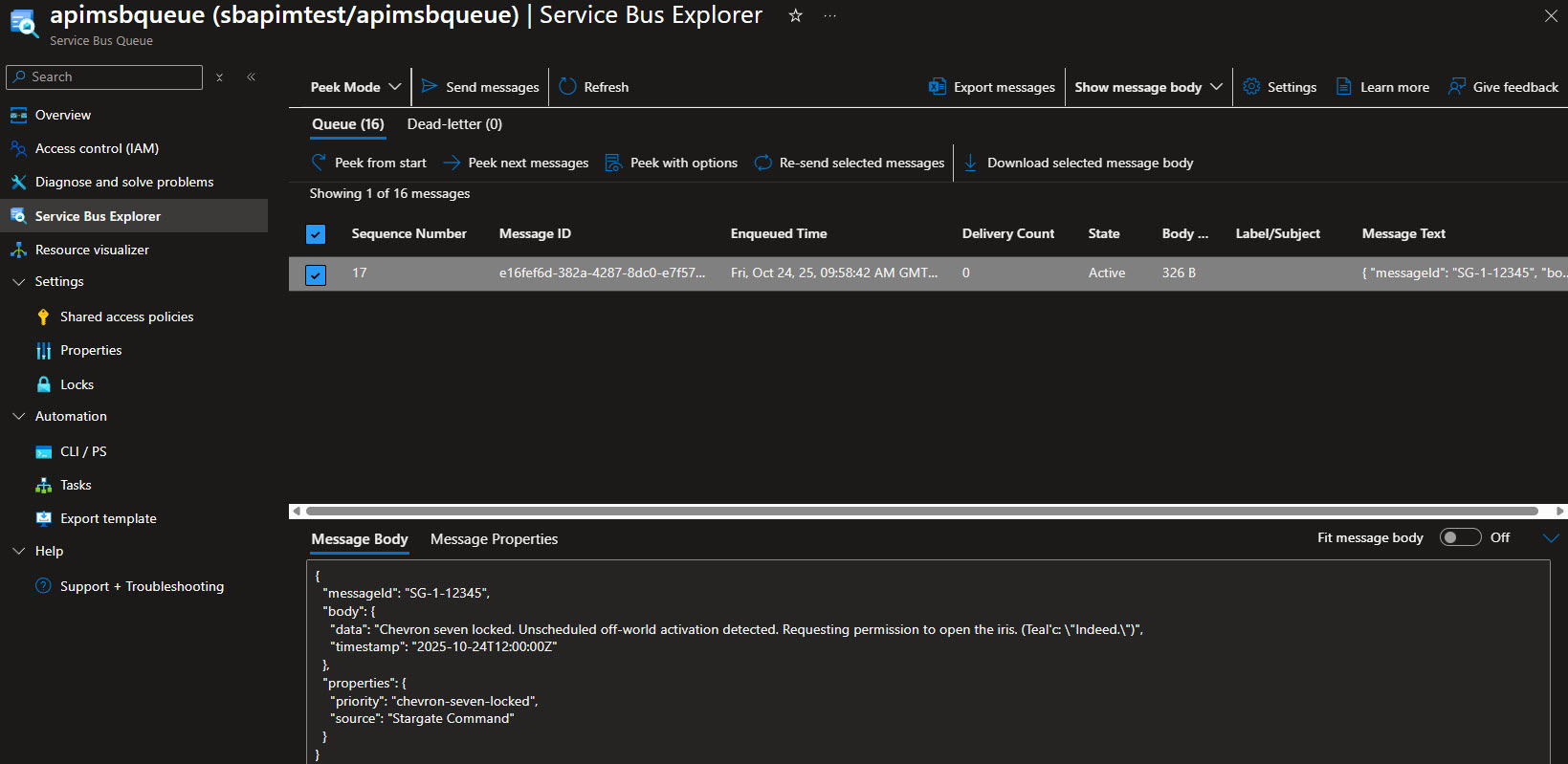
Task: Collapse the Automation section in sidebar
Action: click(x=18, y=416)
